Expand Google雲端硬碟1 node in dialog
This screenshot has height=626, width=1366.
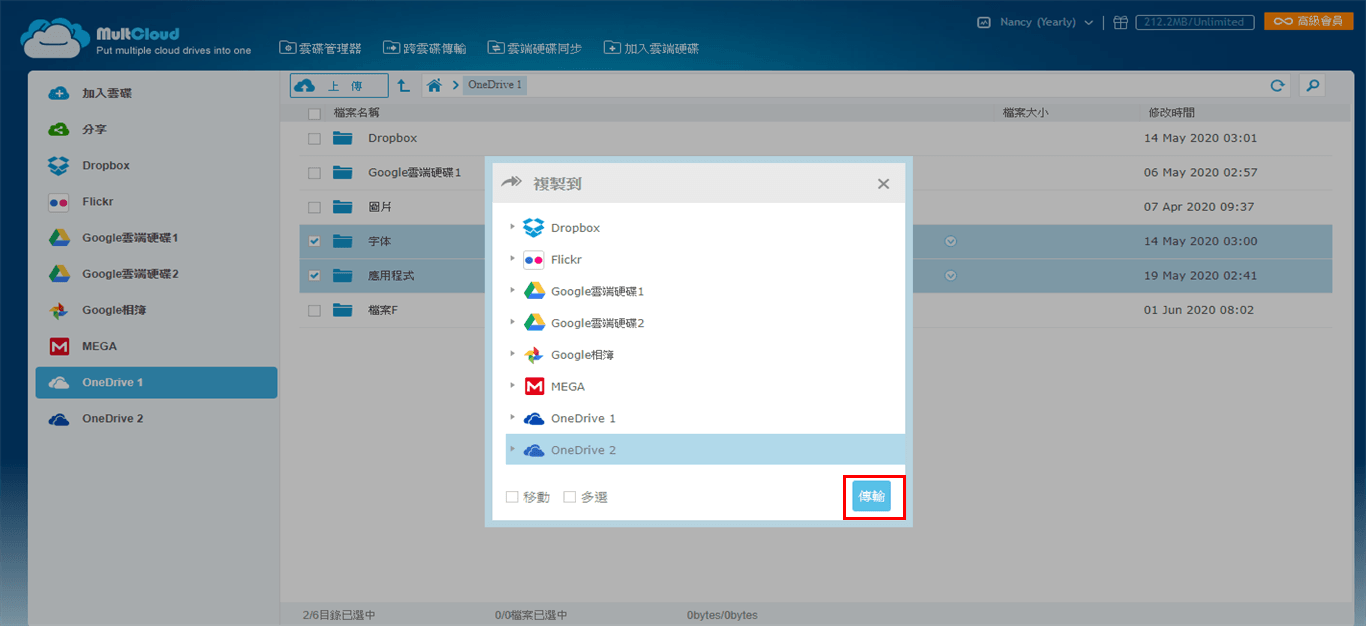513,290
